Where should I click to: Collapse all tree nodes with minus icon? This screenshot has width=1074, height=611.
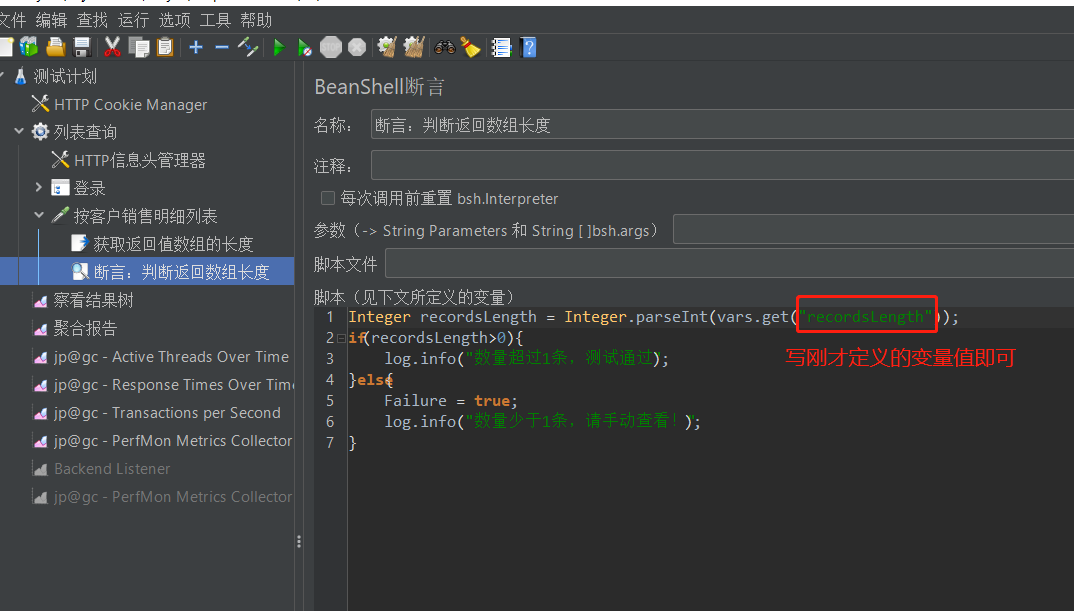click(x=222, y=47)
